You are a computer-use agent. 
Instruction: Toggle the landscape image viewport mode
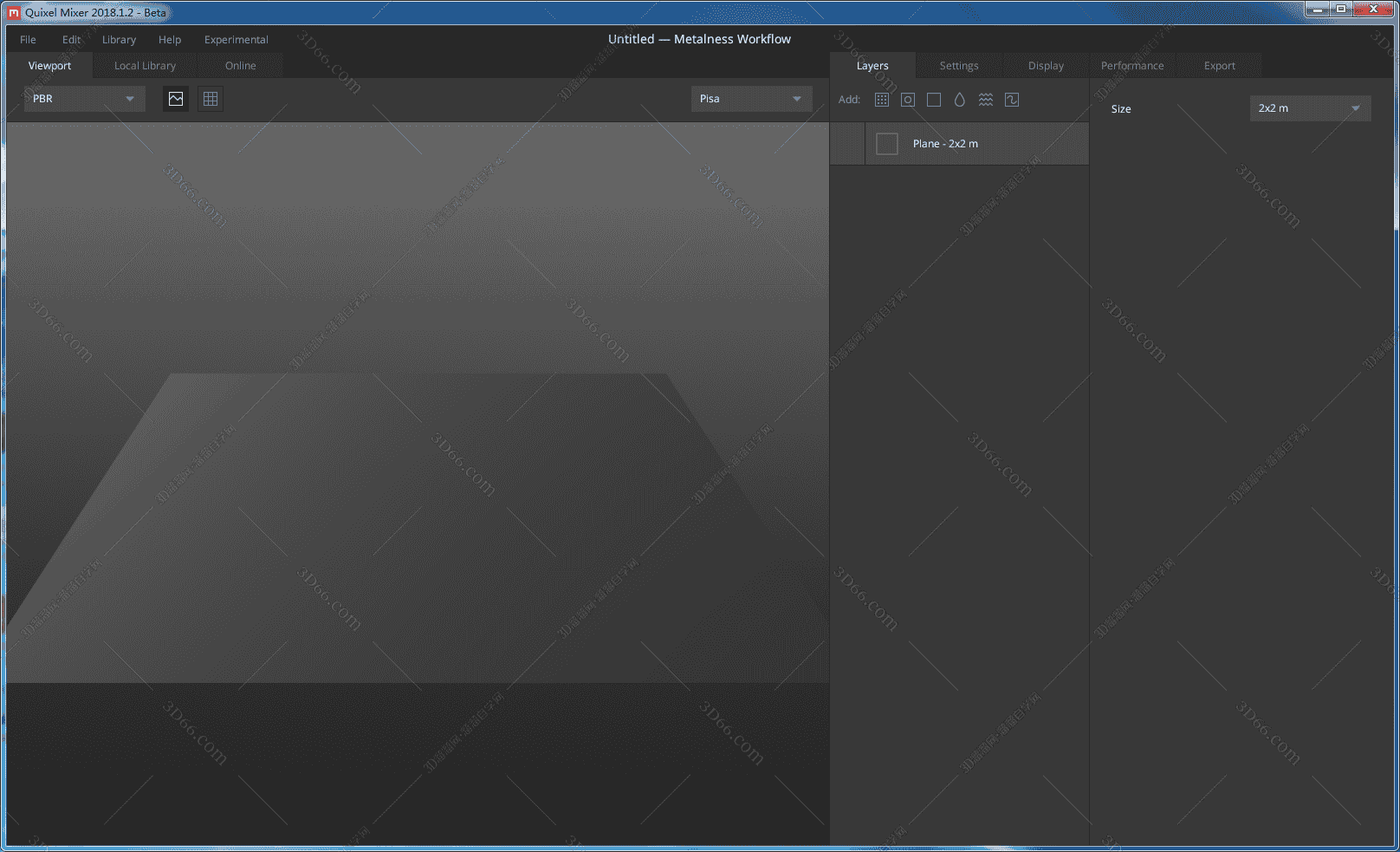tap(176, 99)
